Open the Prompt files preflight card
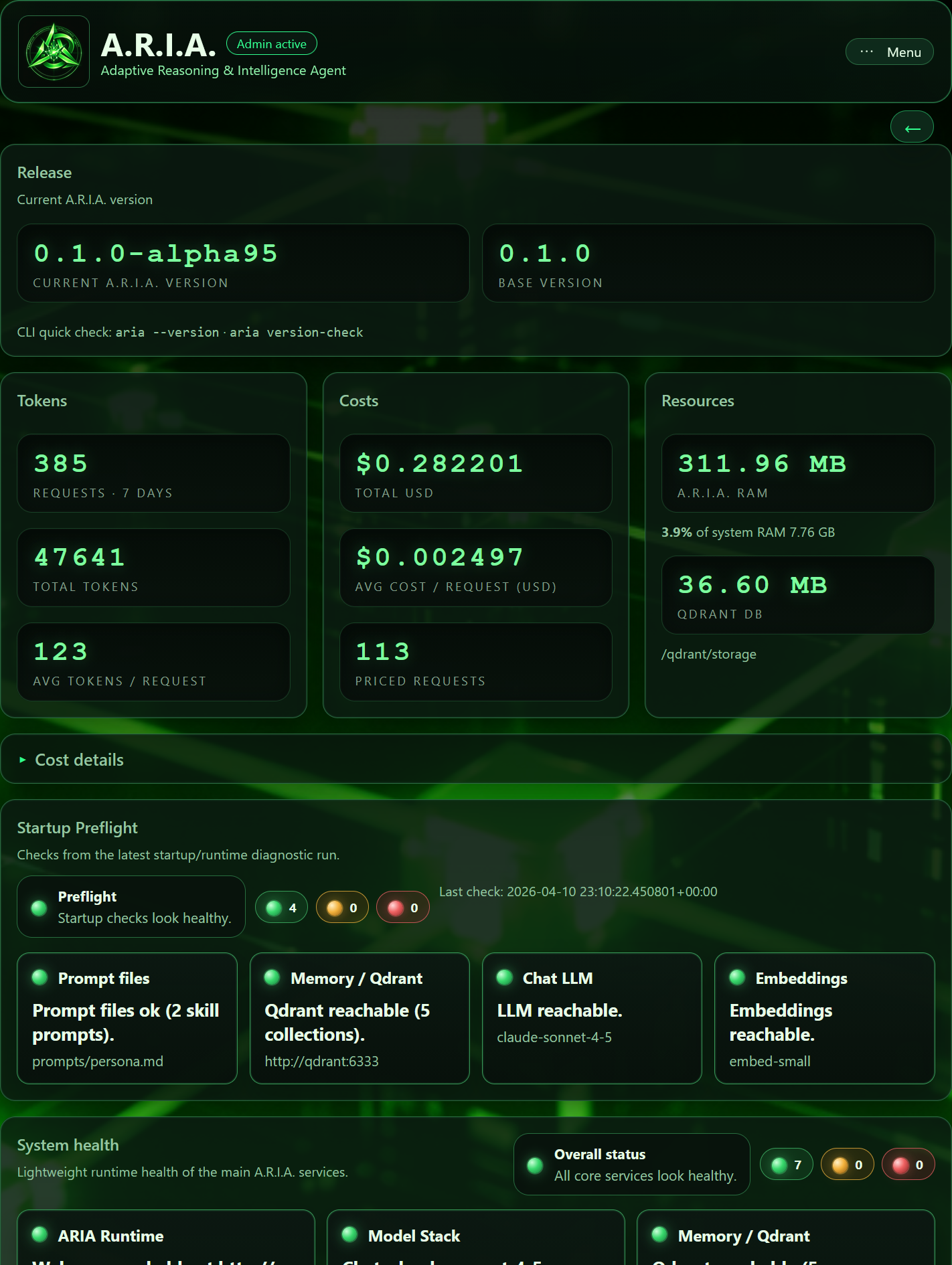The height and width of the screenshot is (1265, 952). point(127,1018)
